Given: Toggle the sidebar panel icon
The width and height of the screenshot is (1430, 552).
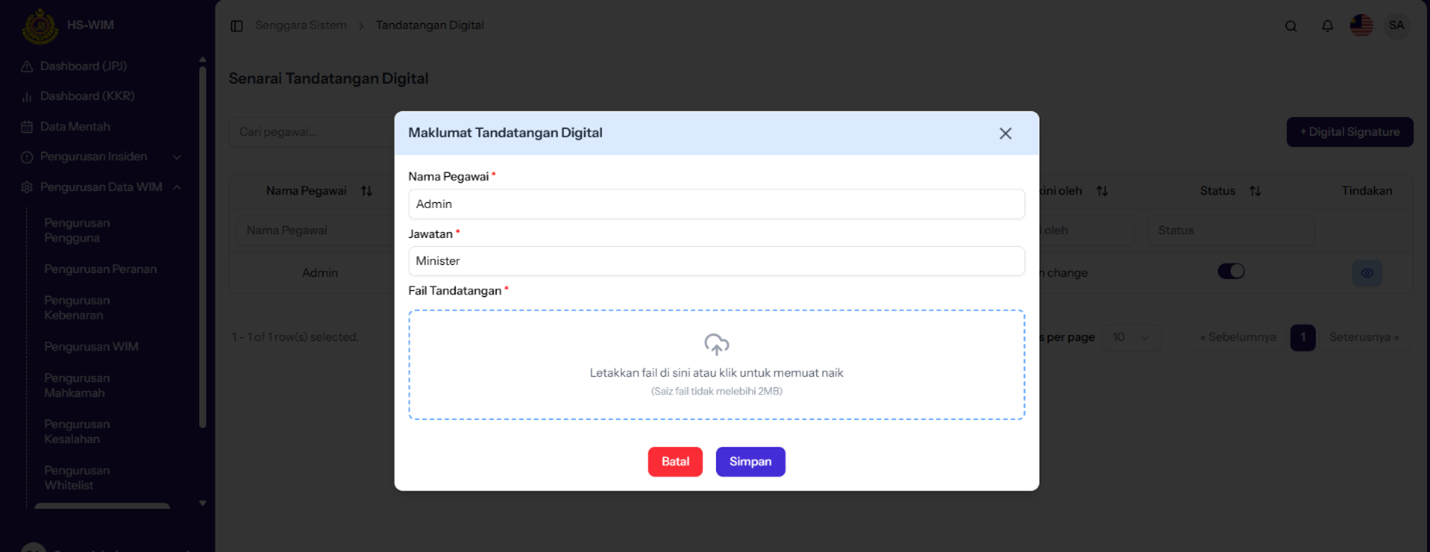Looking at the screenshot, I should (x=237, y=26).
